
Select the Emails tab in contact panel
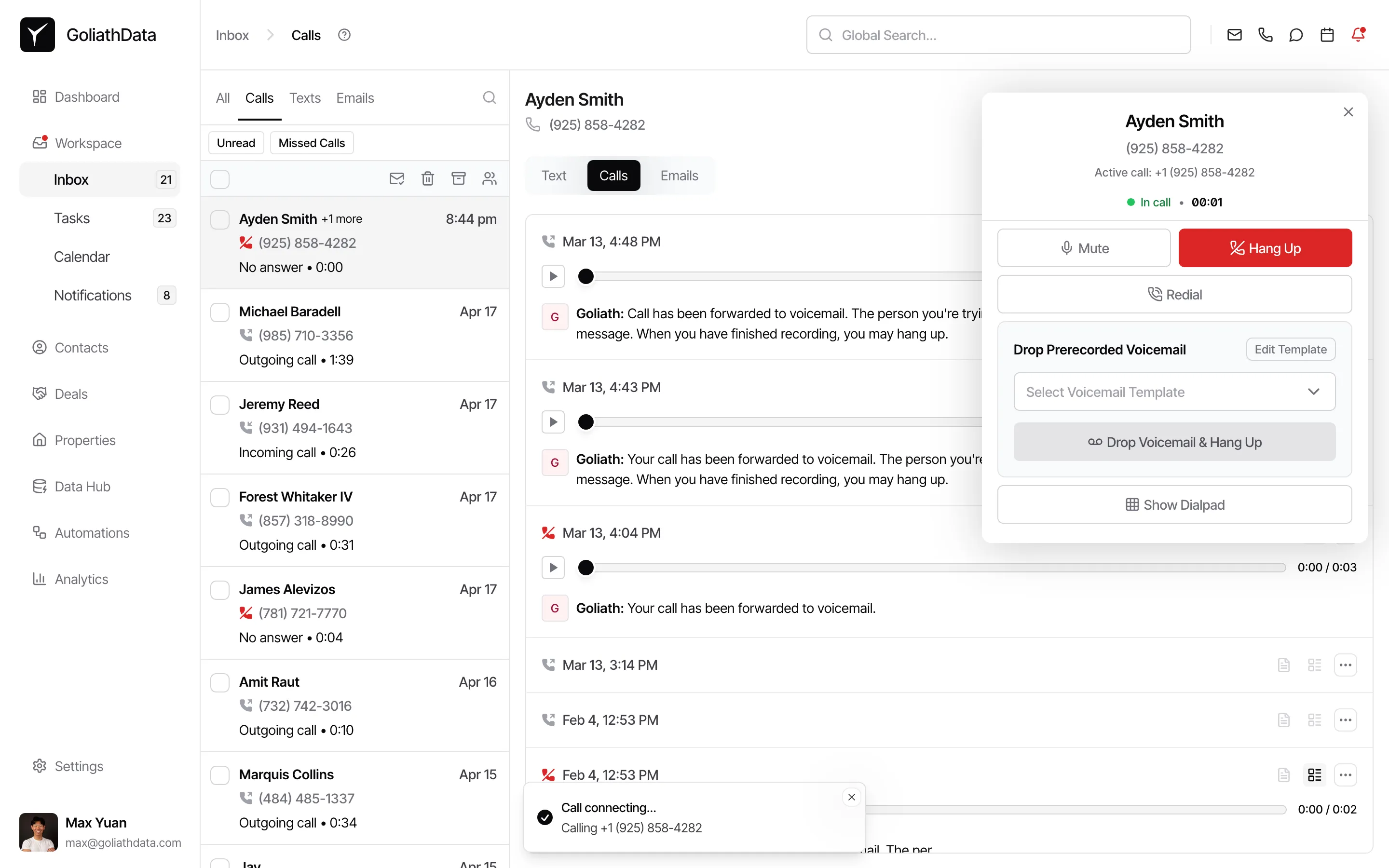point(679,176)
